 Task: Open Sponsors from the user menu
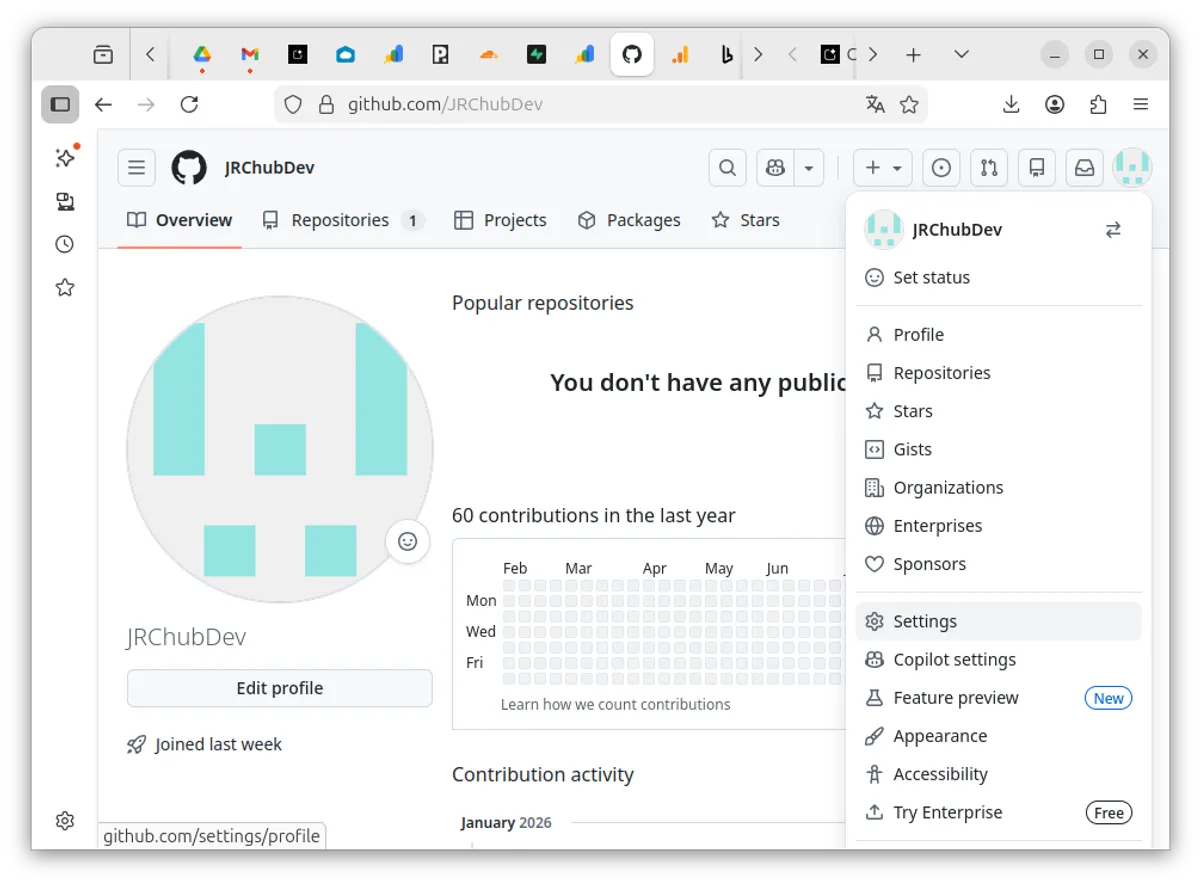pos(998,564)
